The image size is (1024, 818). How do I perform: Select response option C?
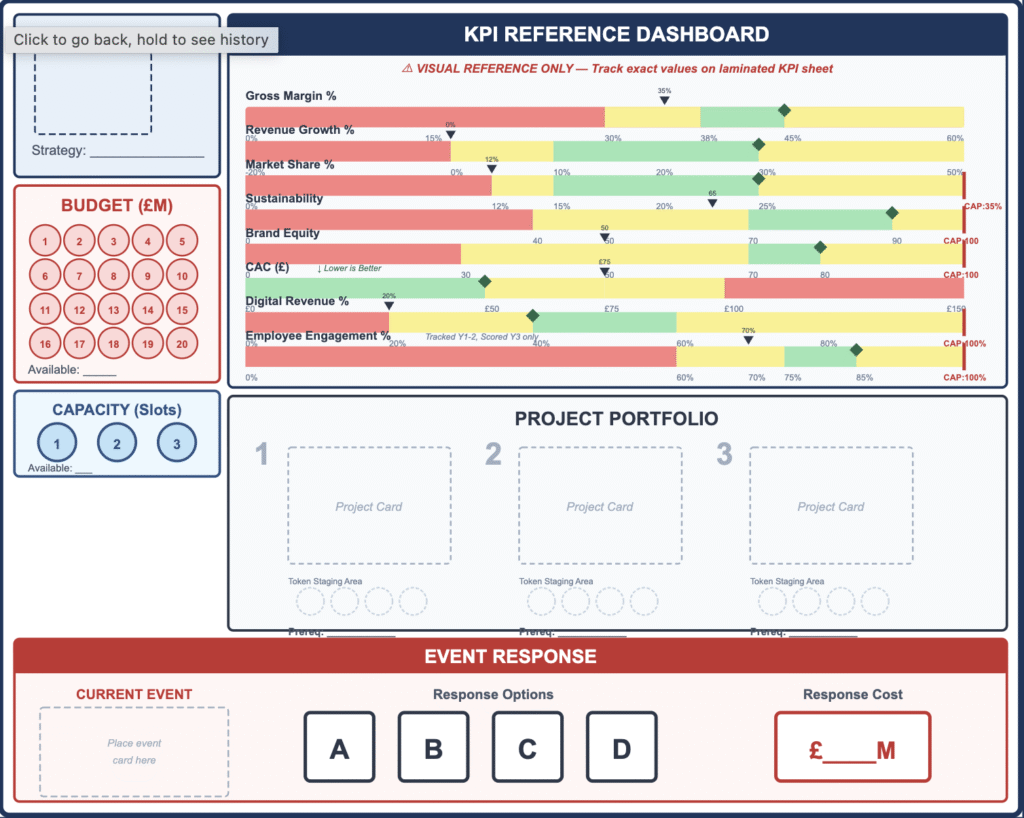[527, 747]
